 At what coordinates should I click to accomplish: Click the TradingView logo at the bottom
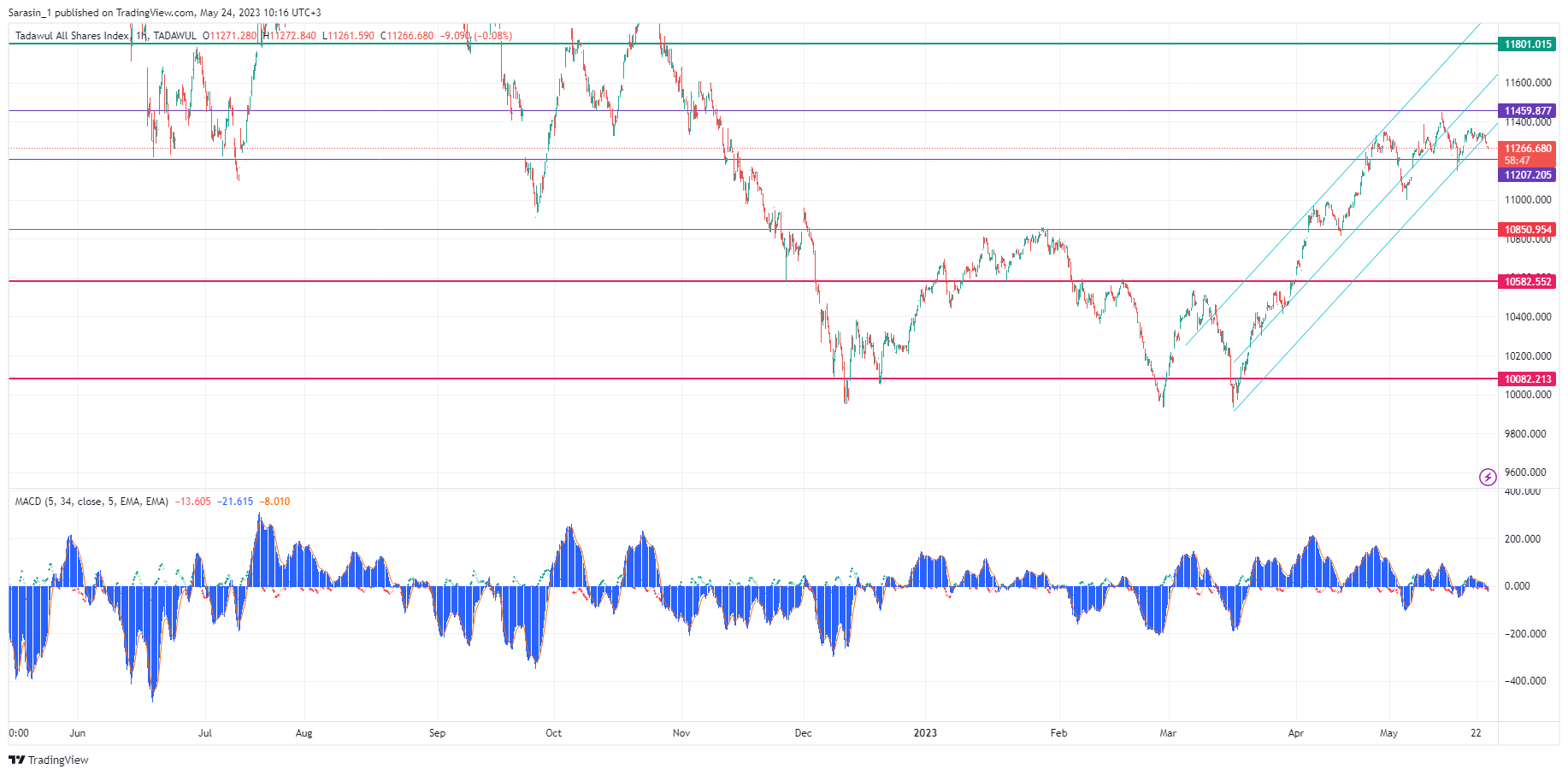pos(49,760)
